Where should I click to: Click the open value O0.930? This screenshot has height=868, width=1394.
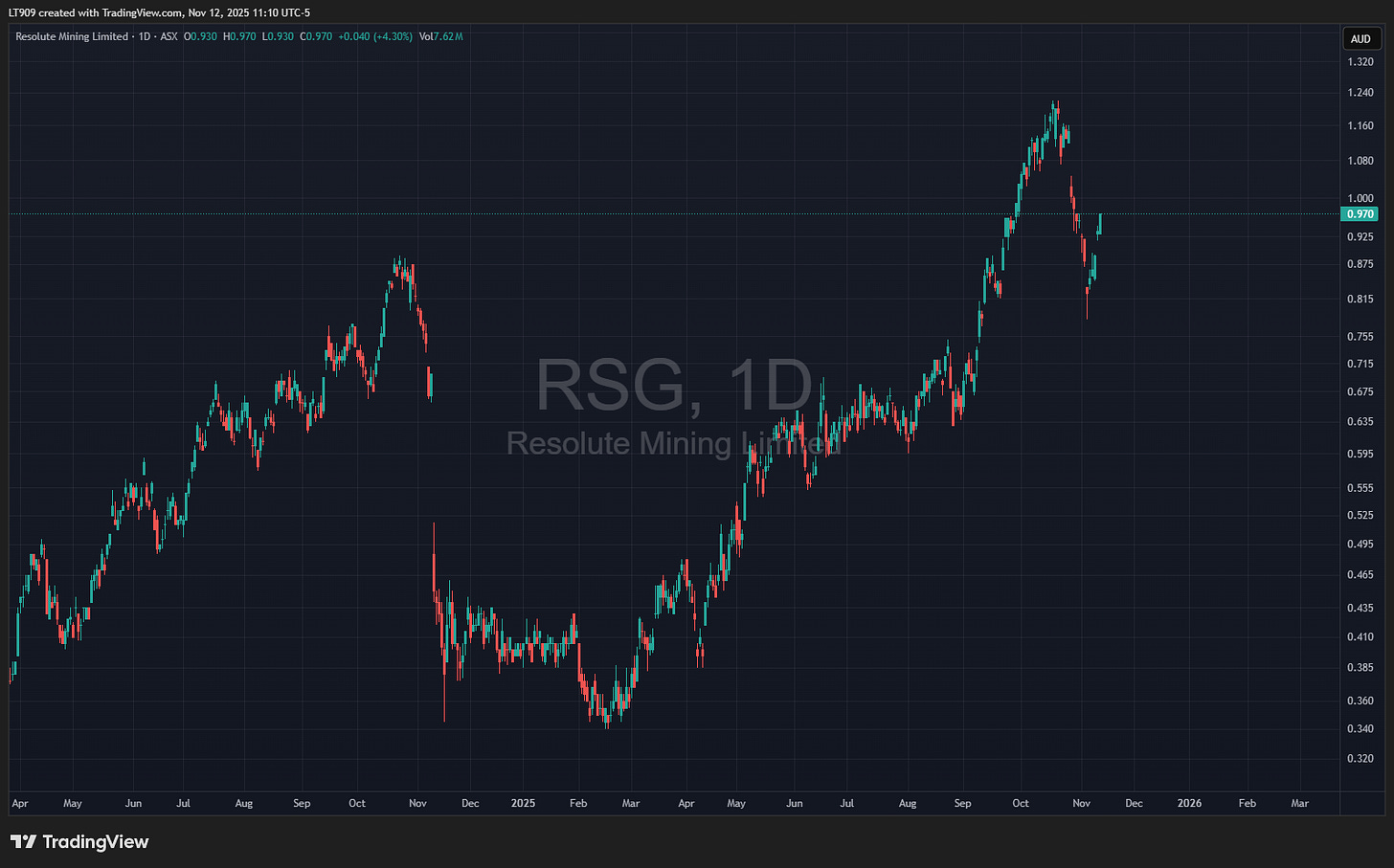point(199,36)
